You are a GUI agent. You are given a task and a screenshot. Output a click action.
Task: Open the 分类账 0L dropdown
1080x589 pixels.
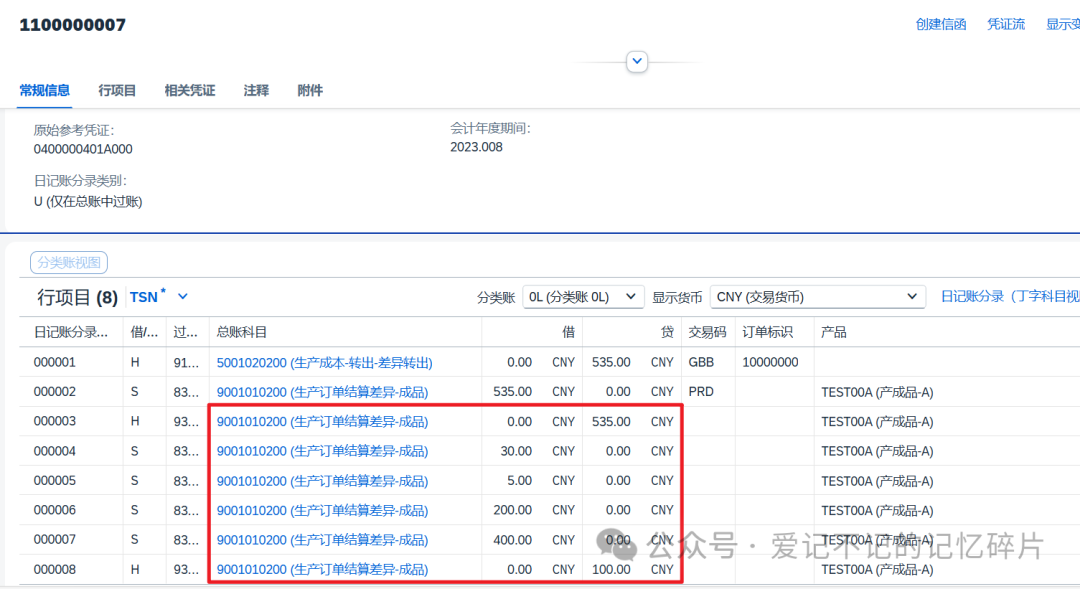[x=583, y=297]
